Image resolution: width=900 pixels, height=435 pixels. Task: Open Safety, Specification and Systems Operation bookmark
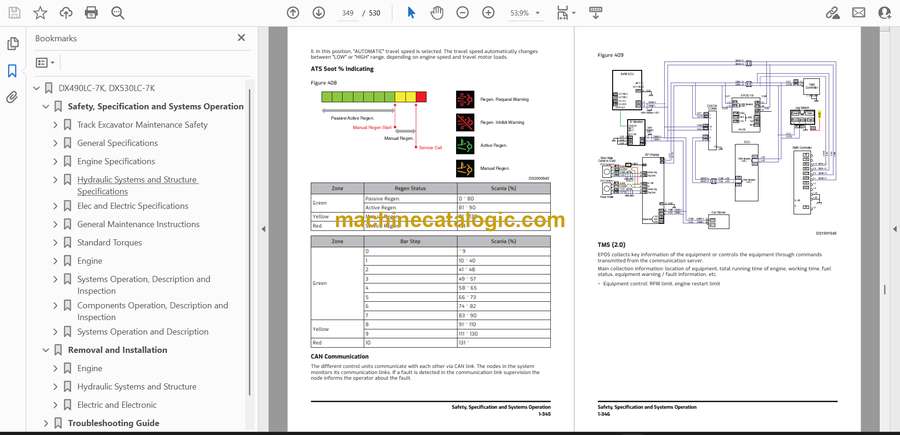156,106
